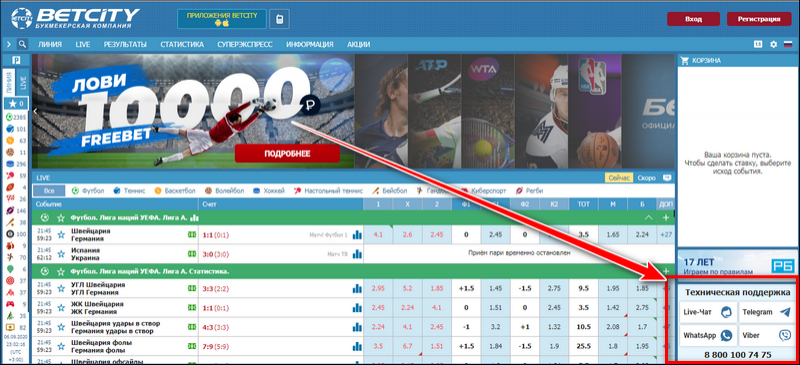The height and width of the screenshot is (365, 800).
Task: Open live video icon for Швейцария – Германия
Action: coord(192,234)
